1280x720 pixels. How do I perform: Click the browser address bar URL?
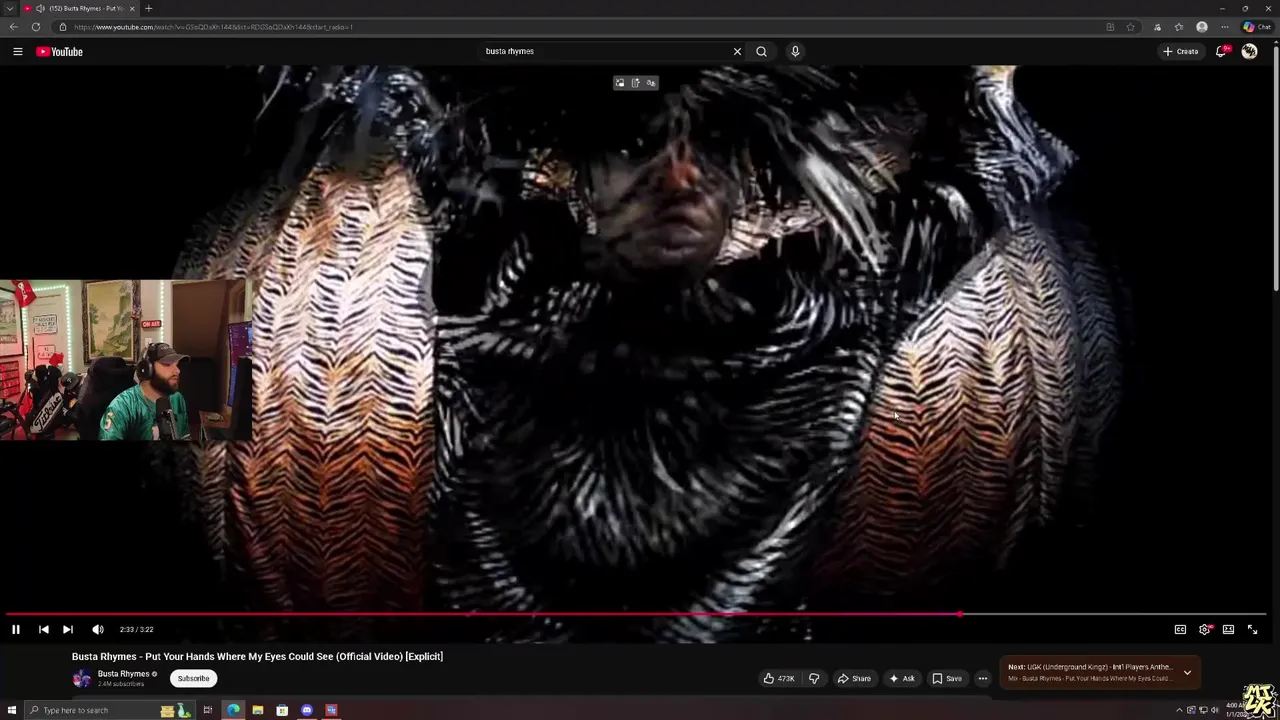pos(213,27)
